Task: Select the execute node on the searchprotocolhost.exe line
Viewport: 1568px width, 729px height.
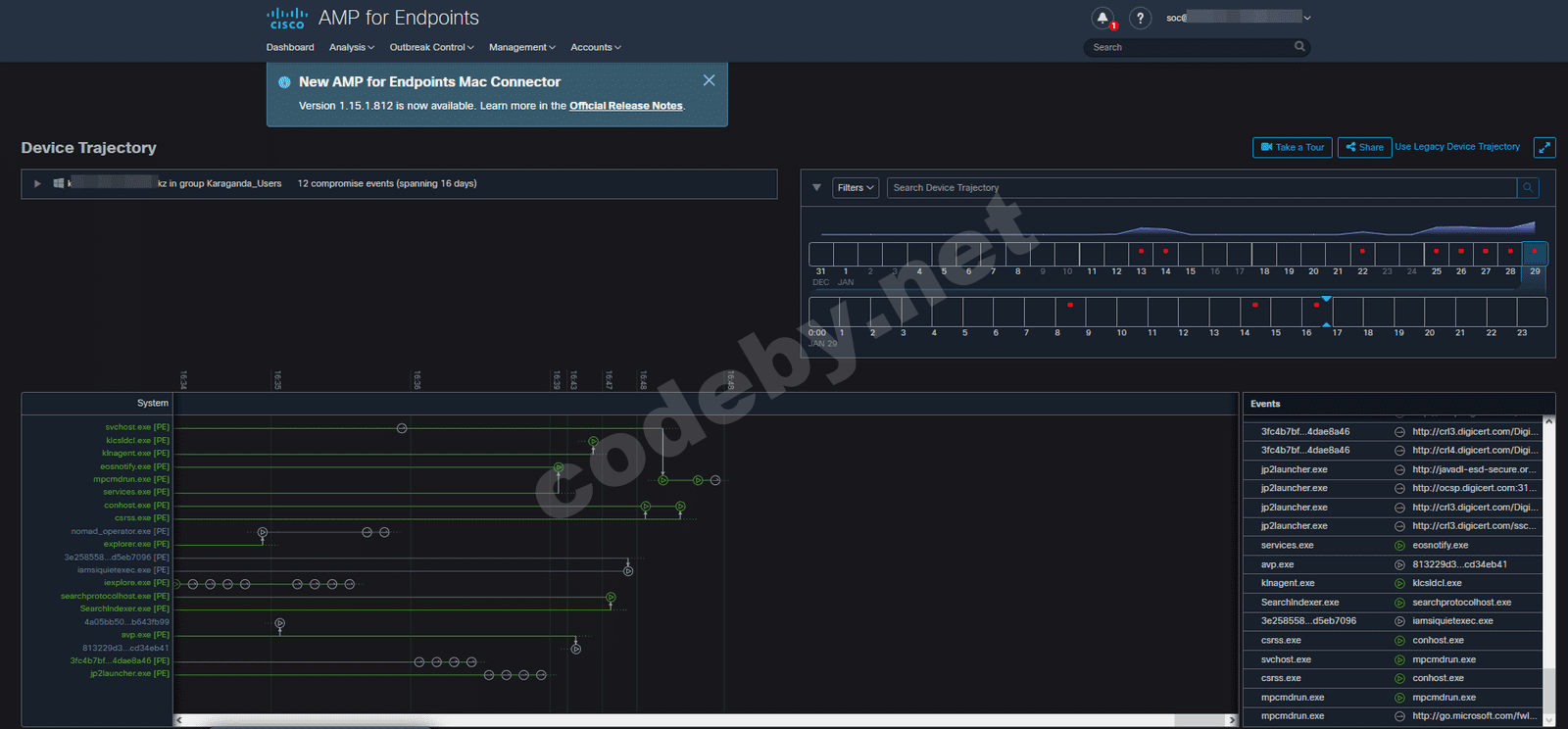Action: 611,597
